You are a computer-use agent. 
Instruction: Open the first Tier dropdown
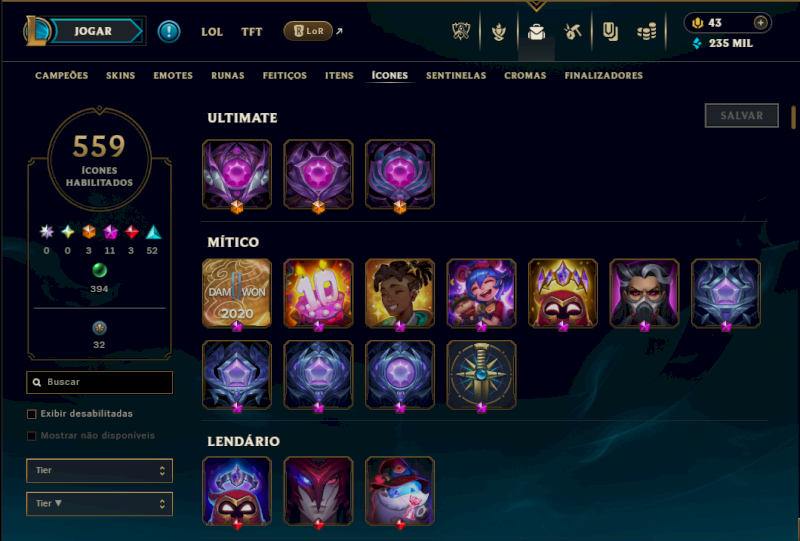99,471
